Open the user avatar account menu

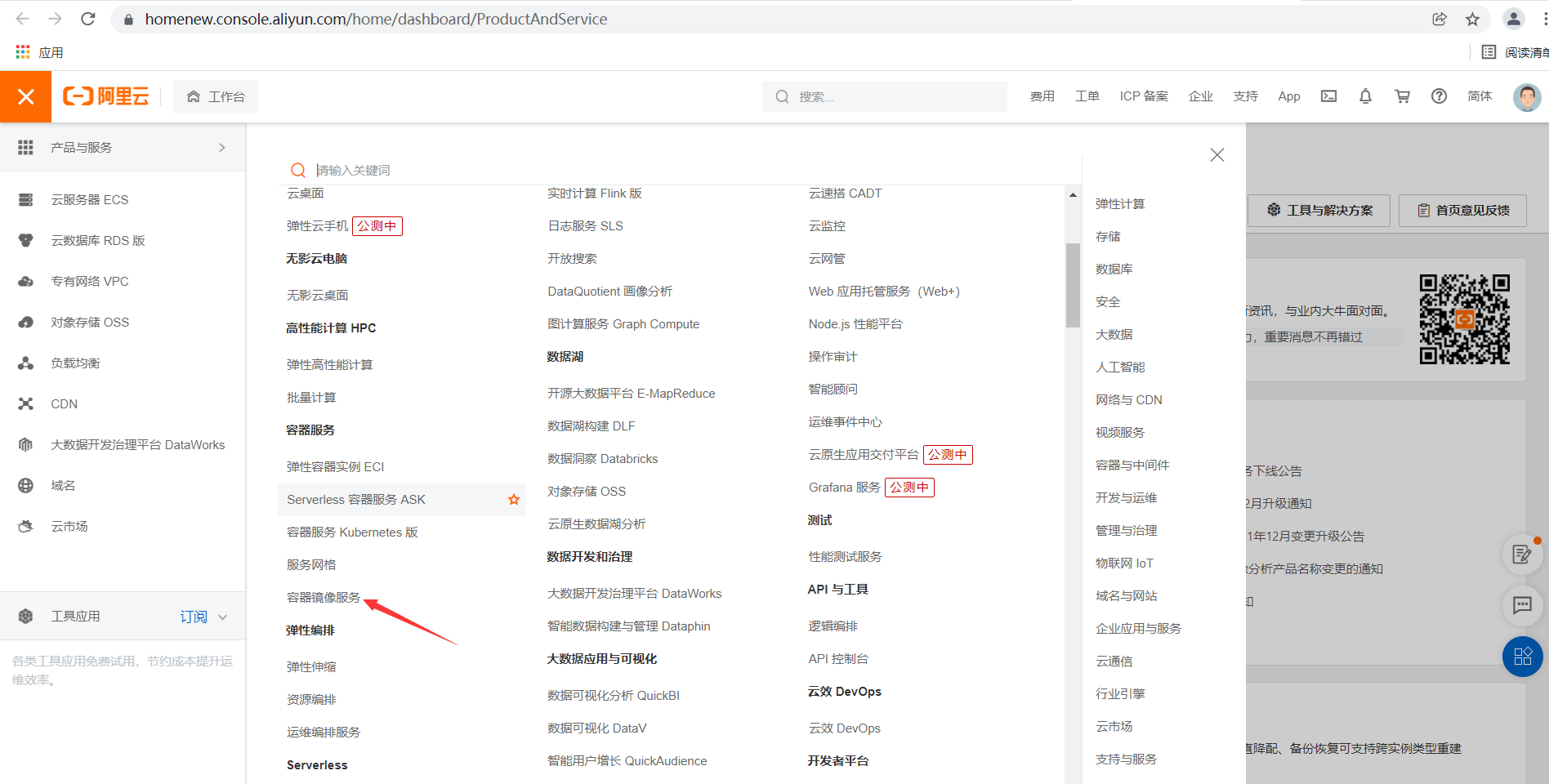(x=1527, y=96)
